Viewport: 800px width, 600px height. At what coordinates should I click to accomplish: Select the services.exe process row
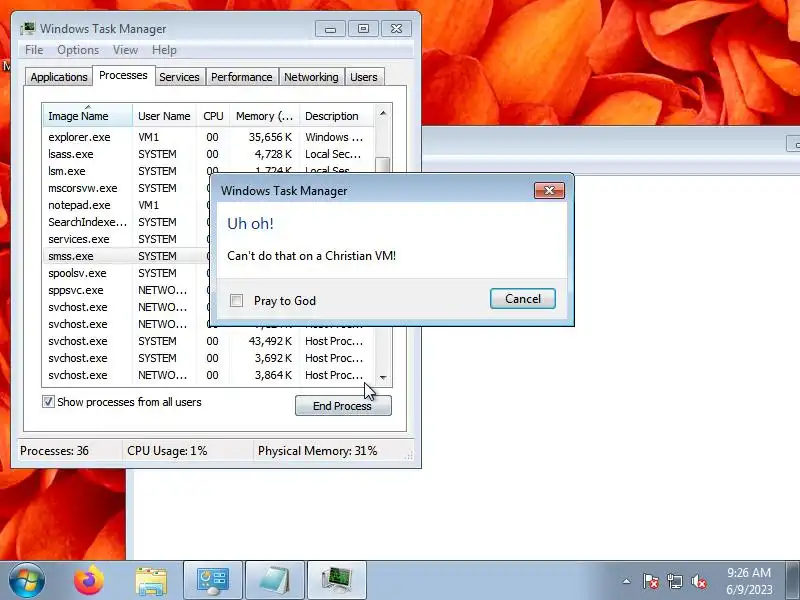(127, 239)
